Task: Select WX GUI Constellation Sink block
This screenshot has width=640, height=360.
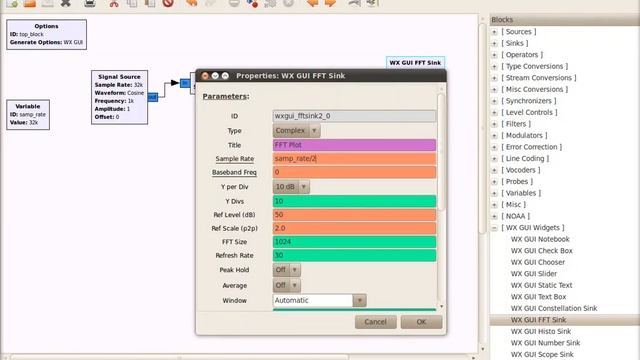Action: coord(554,308)
